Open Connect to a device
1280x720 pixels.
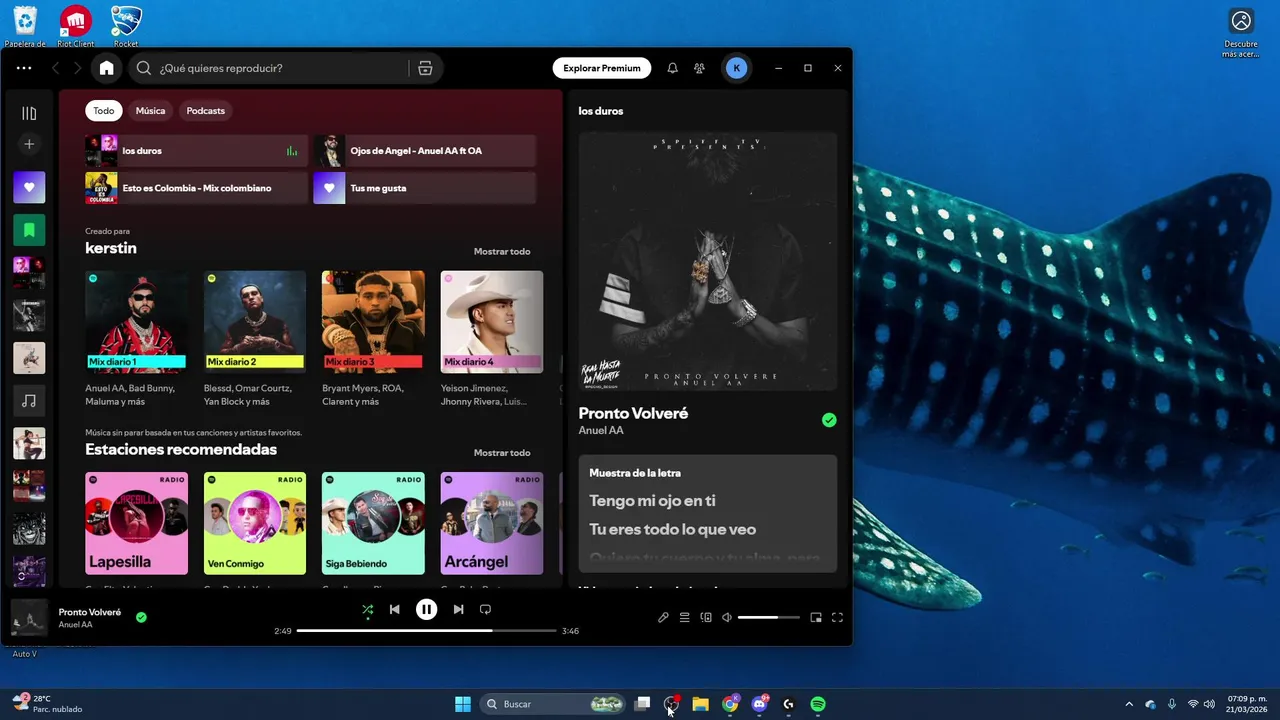(x=706, y=617)
